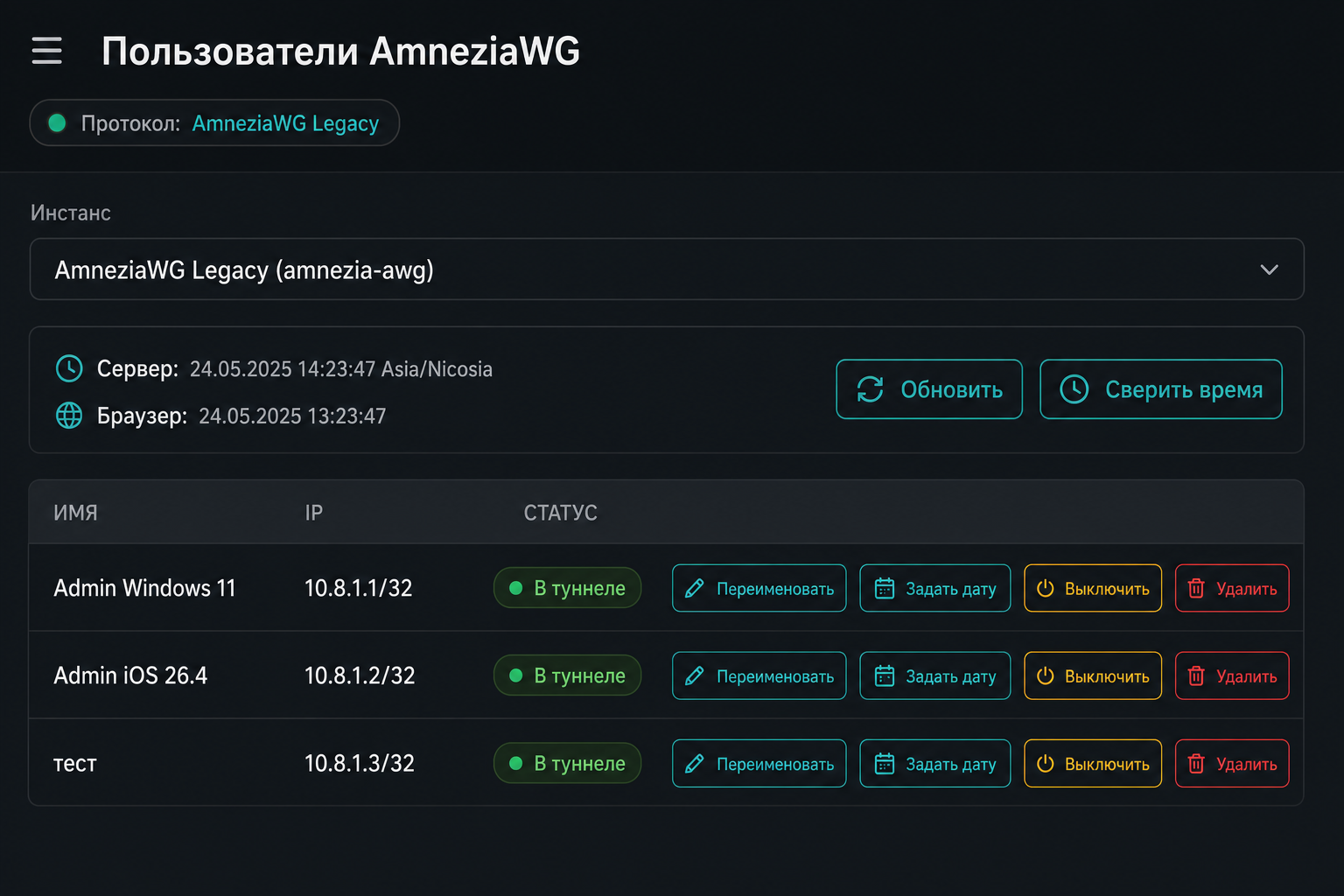This screenshot has width=1344, height=896.
Task: Click the trash icon in Admin iOS 26.4 row
Action: (1196, 675)
